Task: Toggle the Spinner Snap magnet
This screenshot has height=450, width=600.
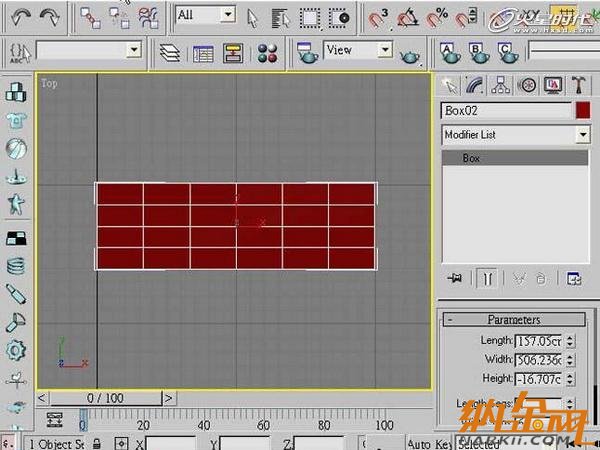Action: tap(466, 18)
